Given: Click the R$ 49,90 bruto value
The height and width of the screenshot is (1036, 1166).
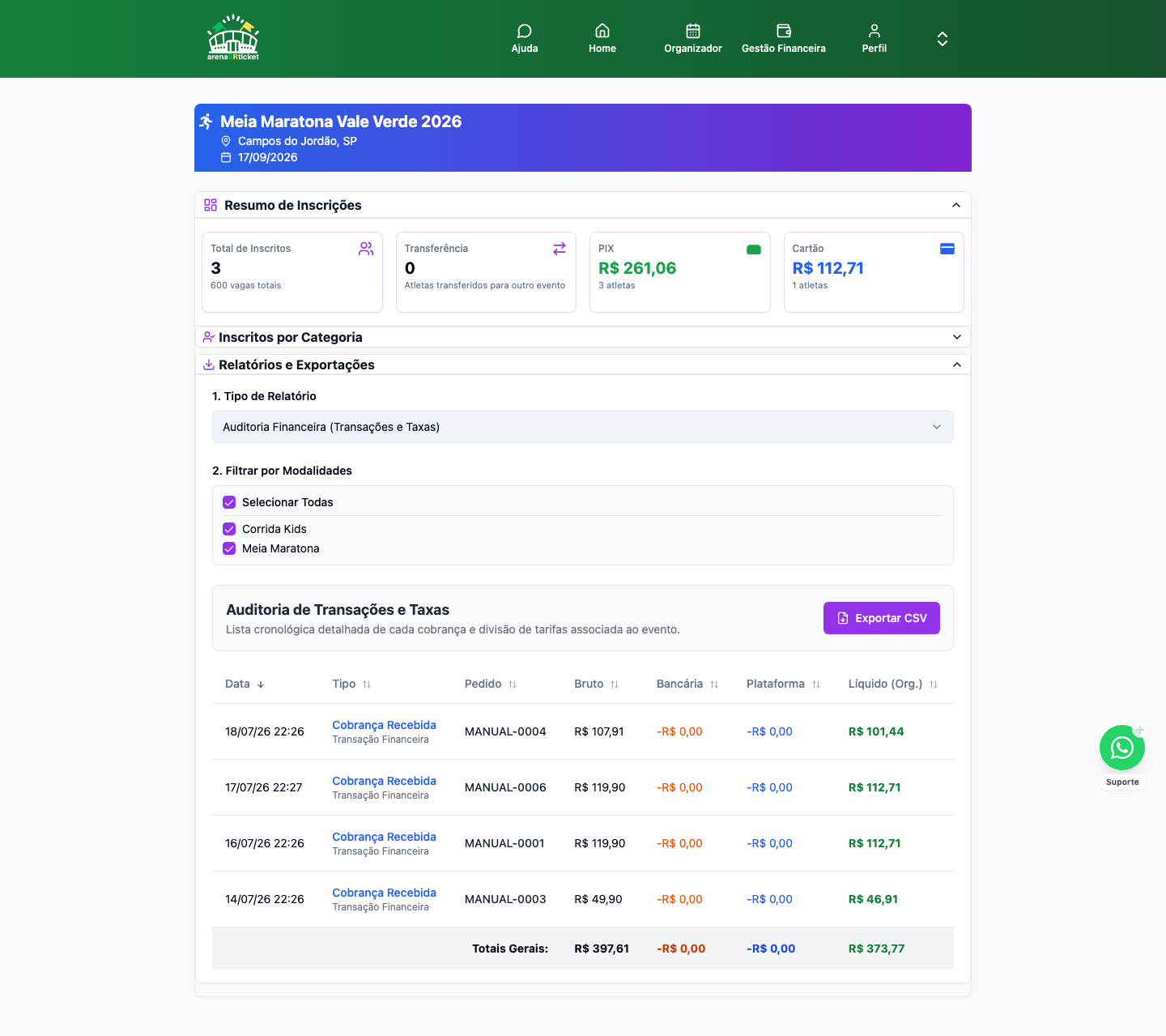Looking at the screenshot, I should coord(598,899).
